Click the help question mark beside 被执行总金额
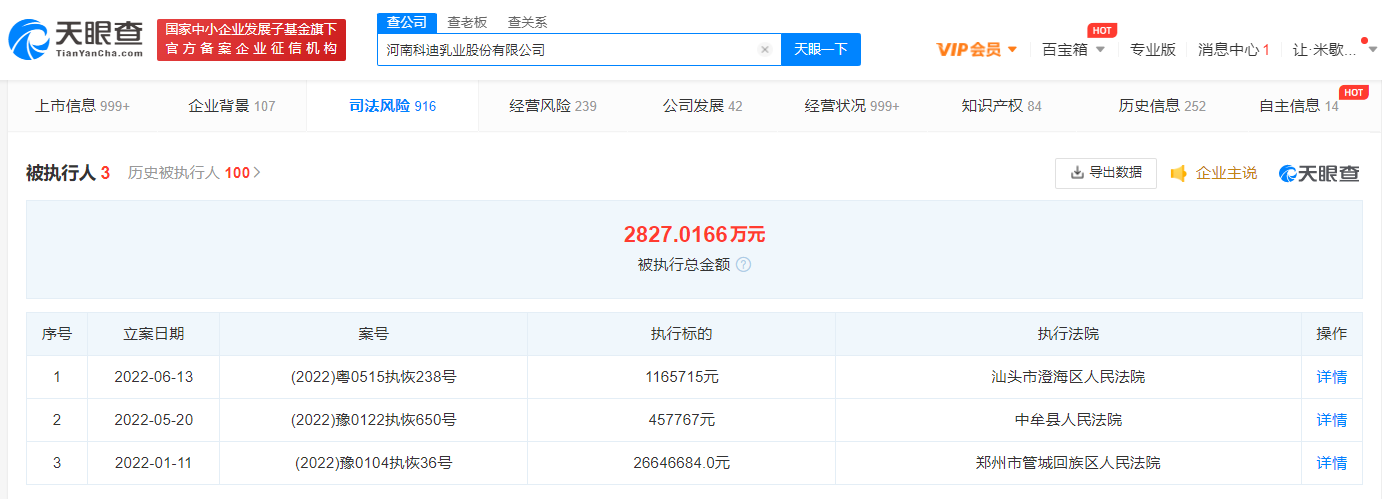Viewport: 1382px width, 499px height. pos(743,265)
